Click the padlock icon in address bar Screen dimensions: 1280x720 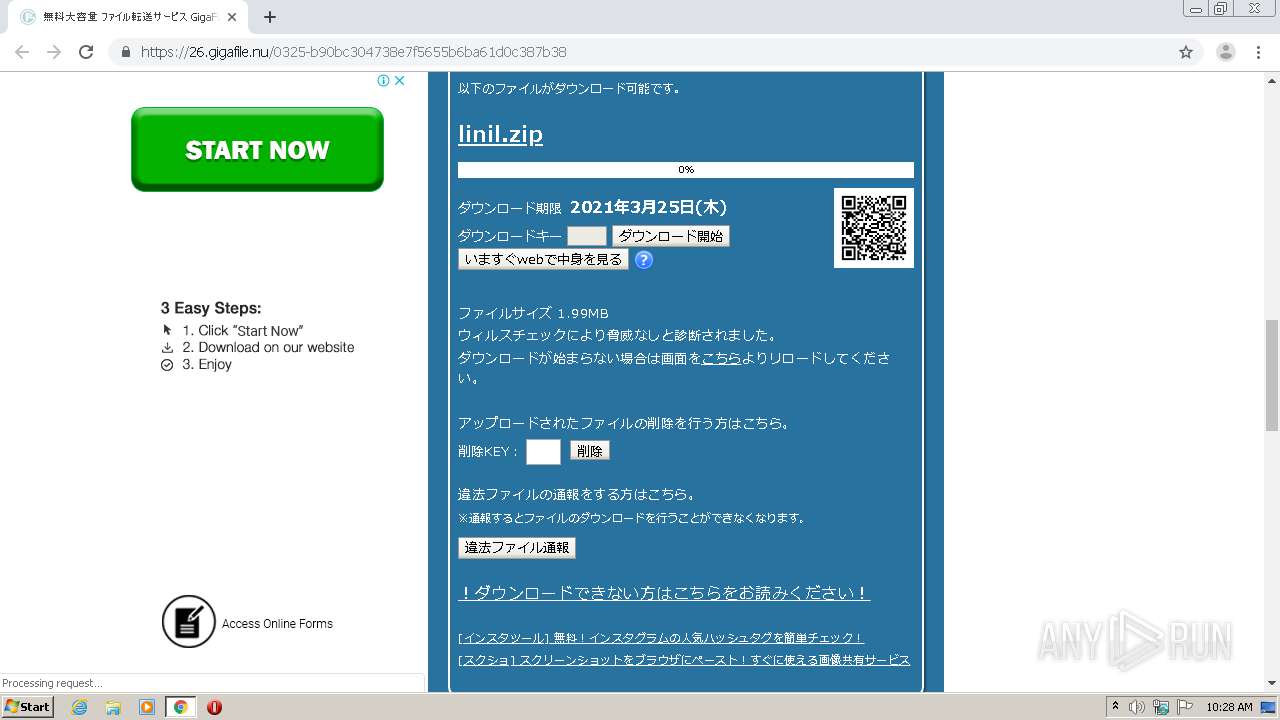pos(125,52)
